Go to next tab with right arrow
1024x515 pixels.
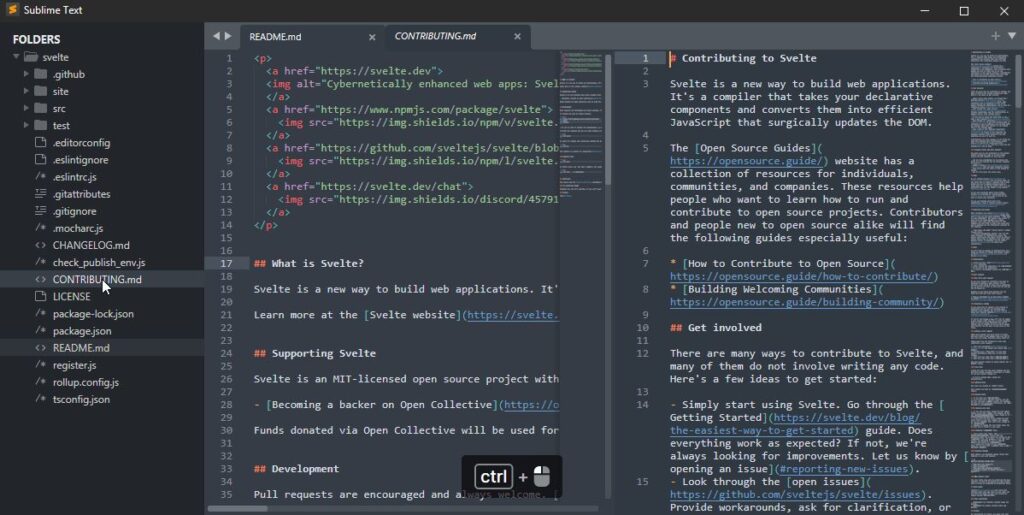(x=228, y=37)
